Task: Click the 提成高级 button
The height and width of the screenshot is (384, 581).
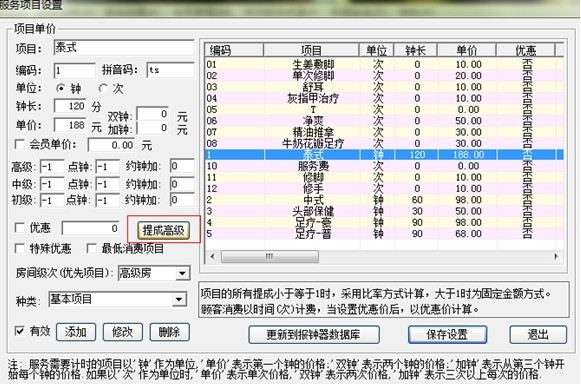Action: click(x=163, y=230)
